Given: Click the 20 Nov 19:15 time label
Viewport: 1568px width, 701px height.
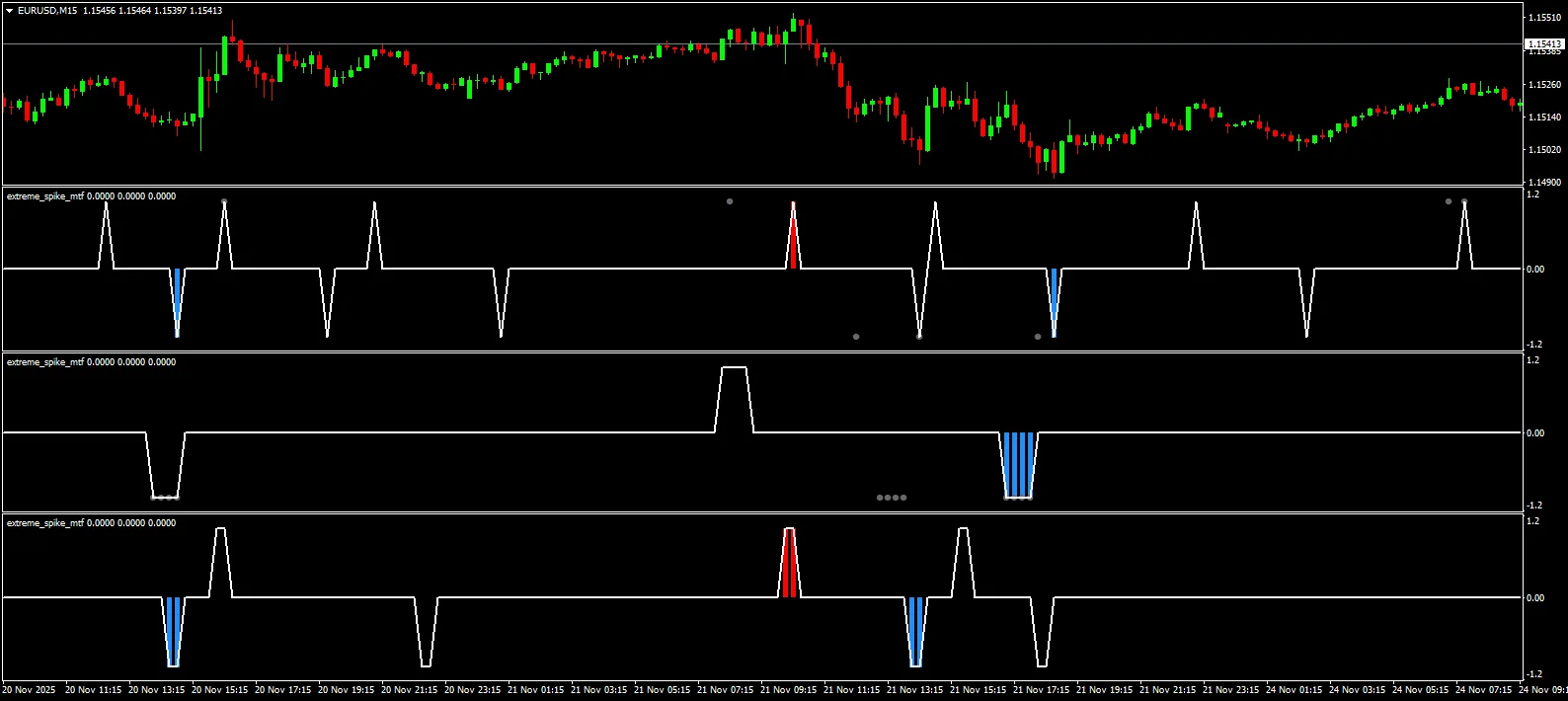Looking at the screenshot, I should coord(346,690).
